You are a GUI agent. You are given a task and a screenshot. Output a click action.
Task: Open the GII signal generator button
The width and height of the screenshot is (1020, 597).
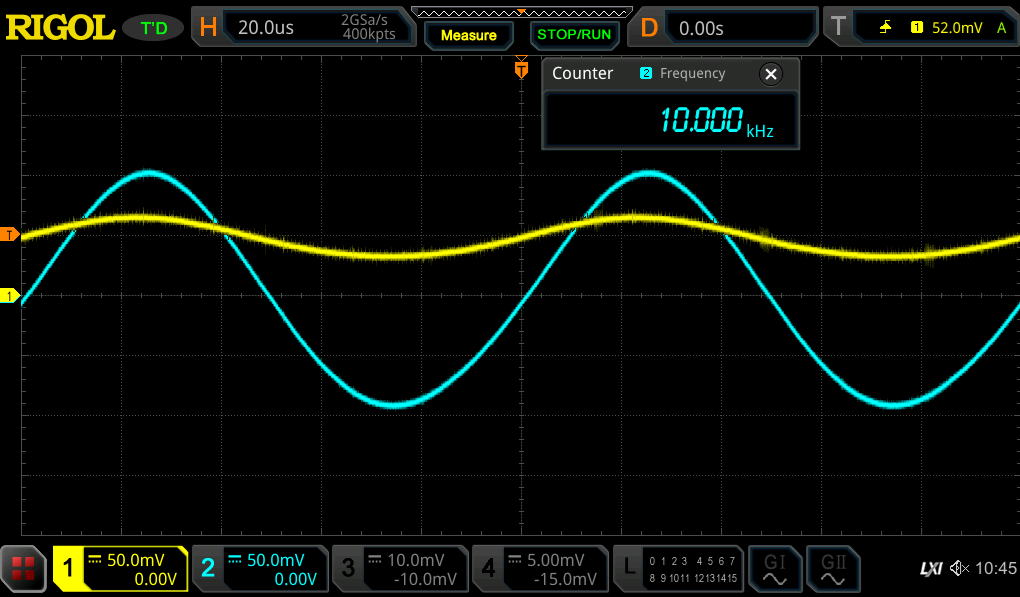click(x=833, y=569)
